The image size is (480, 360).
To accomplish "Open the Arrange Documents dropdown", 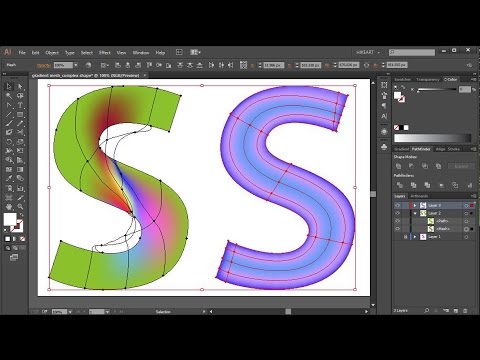I will 196,52.
